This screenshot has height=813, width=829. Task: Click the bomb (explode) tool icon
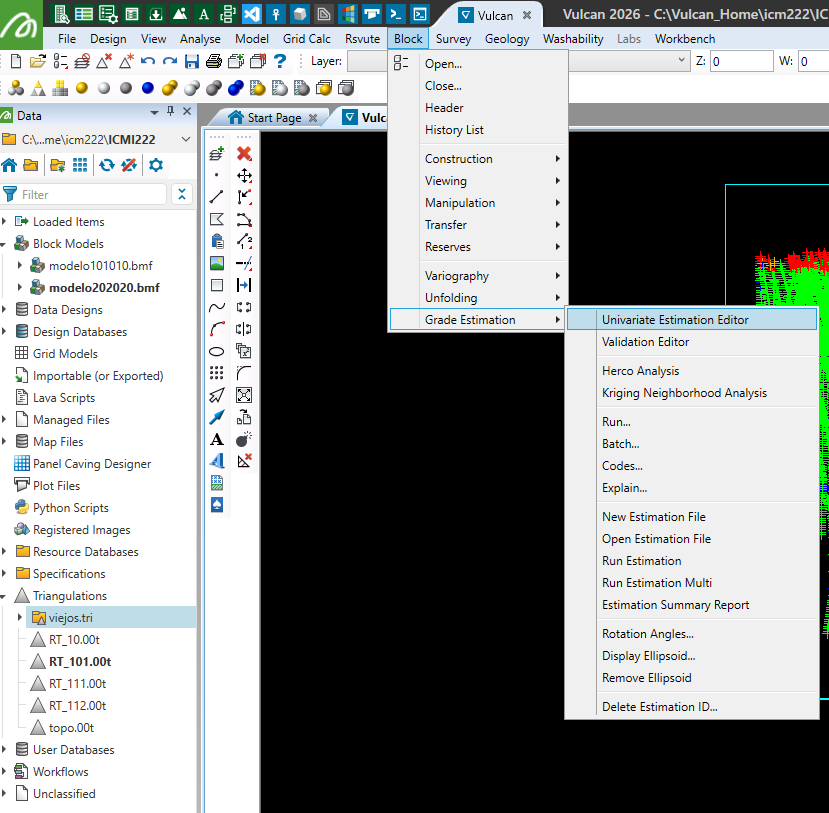click(x=244, y=439)
